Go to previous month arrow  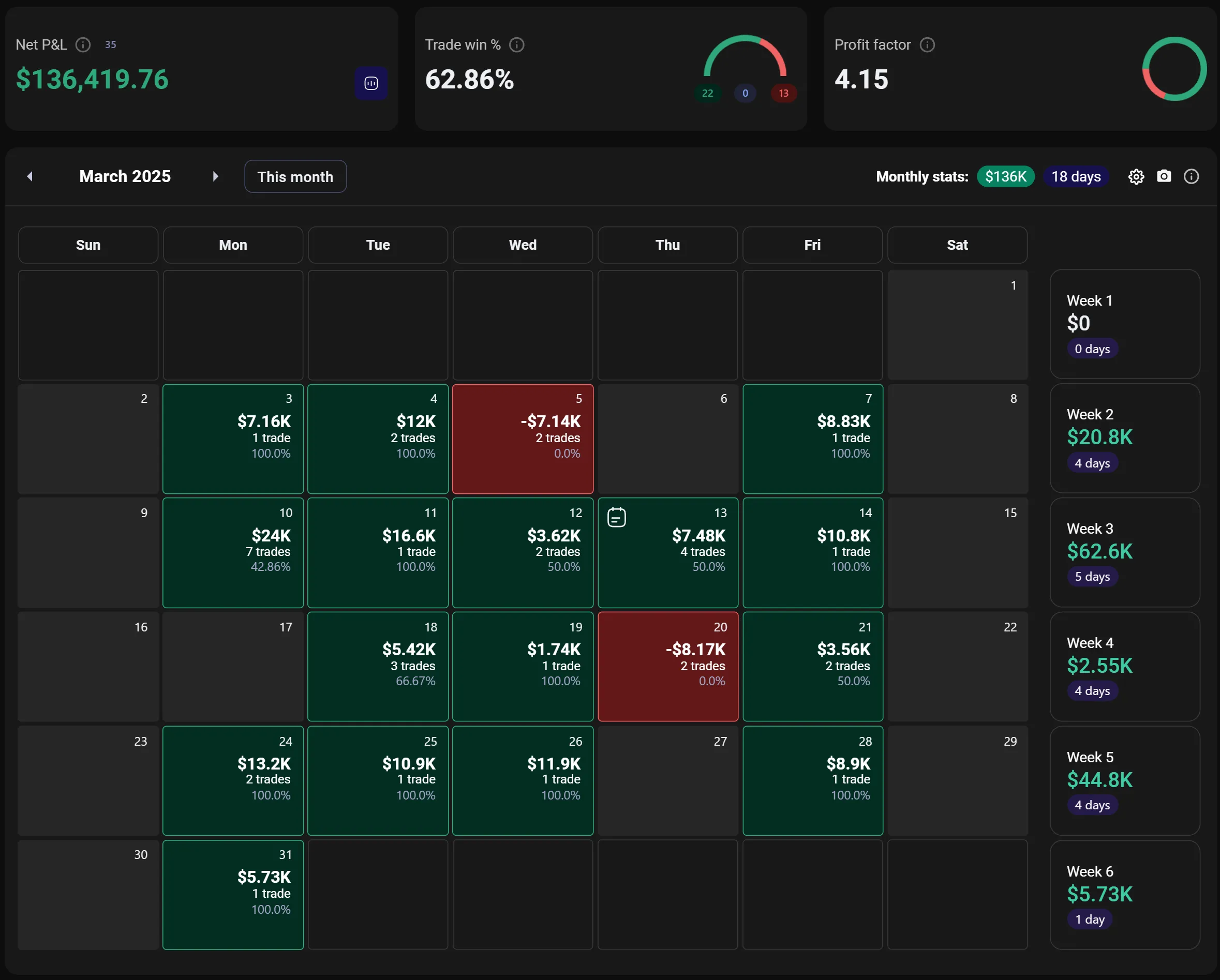click(x=30, y=176)
